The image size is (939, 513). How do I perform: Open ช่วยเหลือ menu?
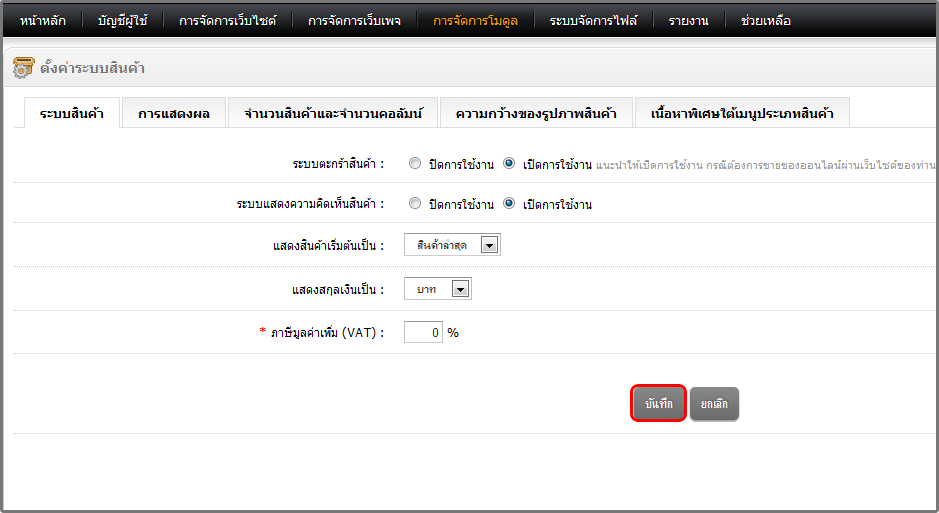(x=765, y=21)
